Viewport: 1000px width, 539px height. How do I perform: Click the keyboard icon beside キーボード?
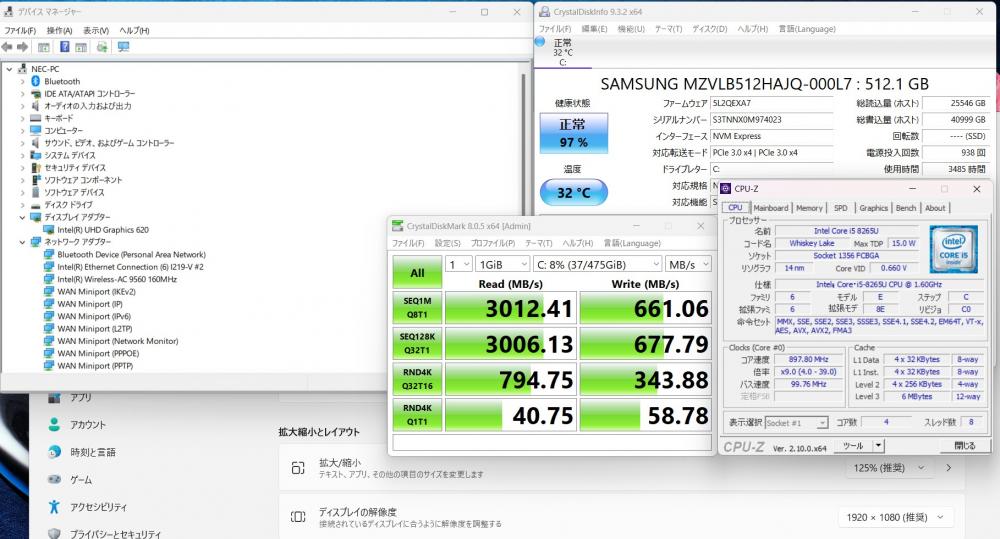tap(36, 118)
